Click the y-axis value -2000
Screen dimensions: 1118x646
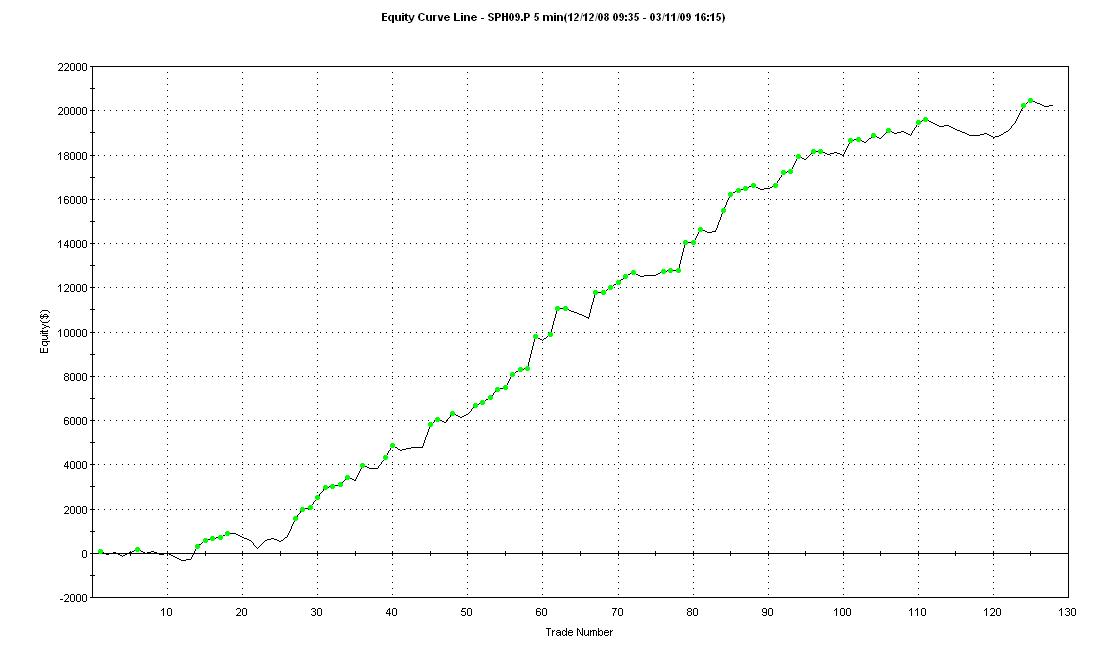tap(75, 598)
